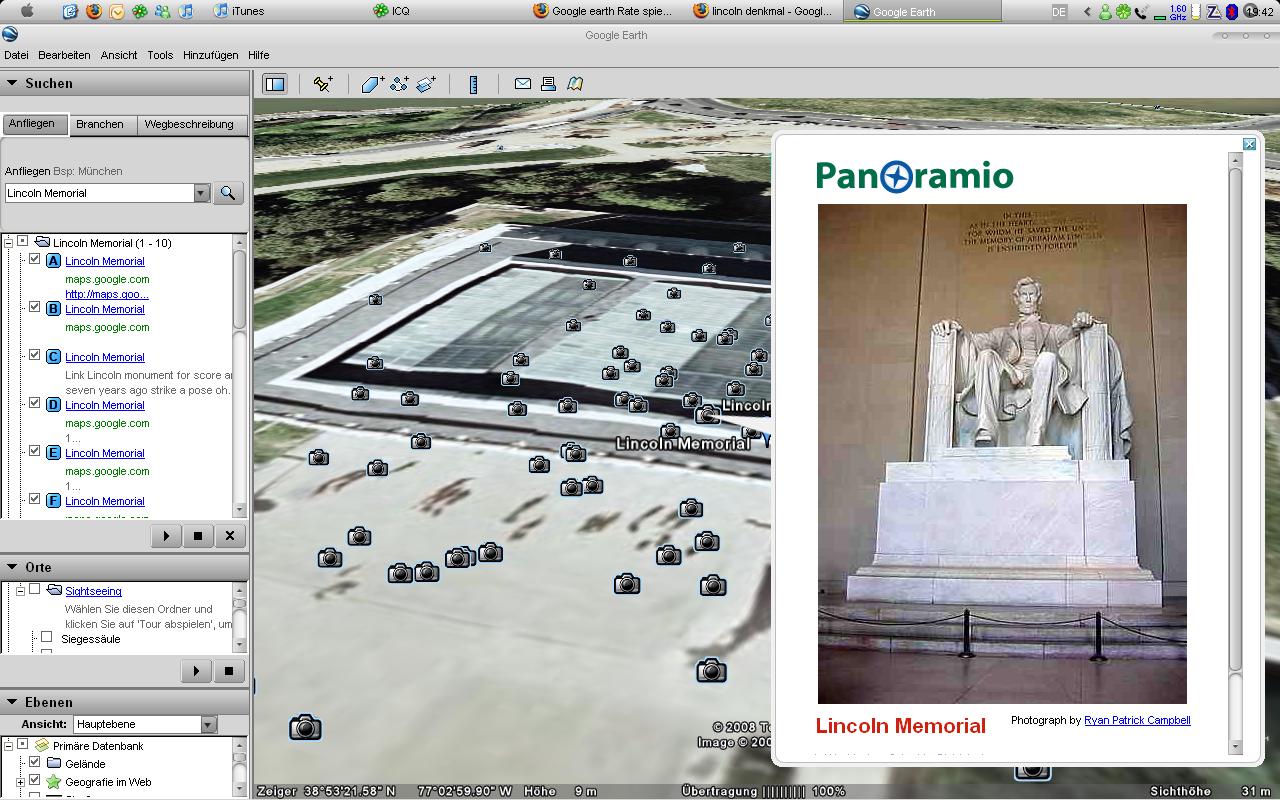The height and width of the screenshot is (800, 1280).
Task: Clear search results with the X button
Action: click(230, 536)
